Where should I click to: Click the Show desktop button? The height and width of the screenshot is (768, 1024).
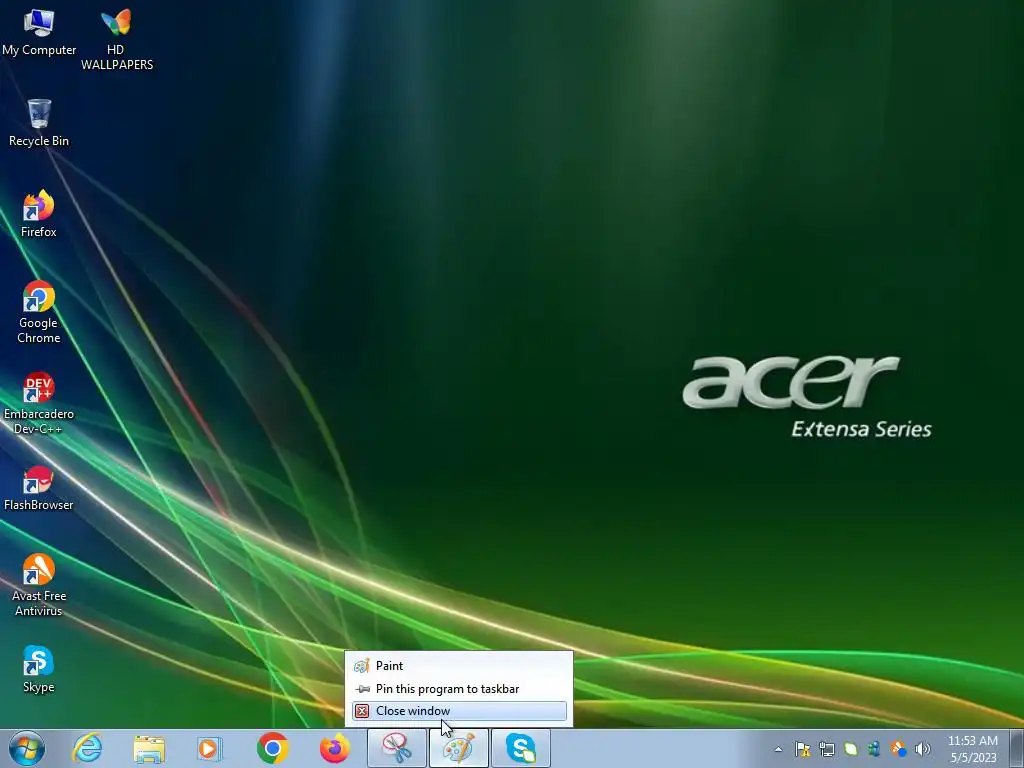click(1017, 748)
